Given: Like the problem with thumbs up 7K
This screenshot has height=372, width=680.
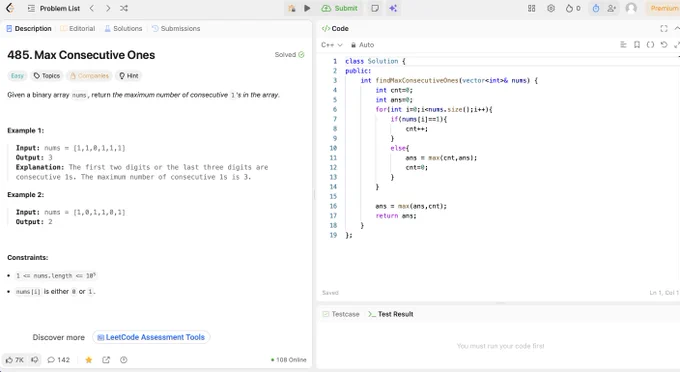Looking at the screenshot, I should [x=15, y=360].
